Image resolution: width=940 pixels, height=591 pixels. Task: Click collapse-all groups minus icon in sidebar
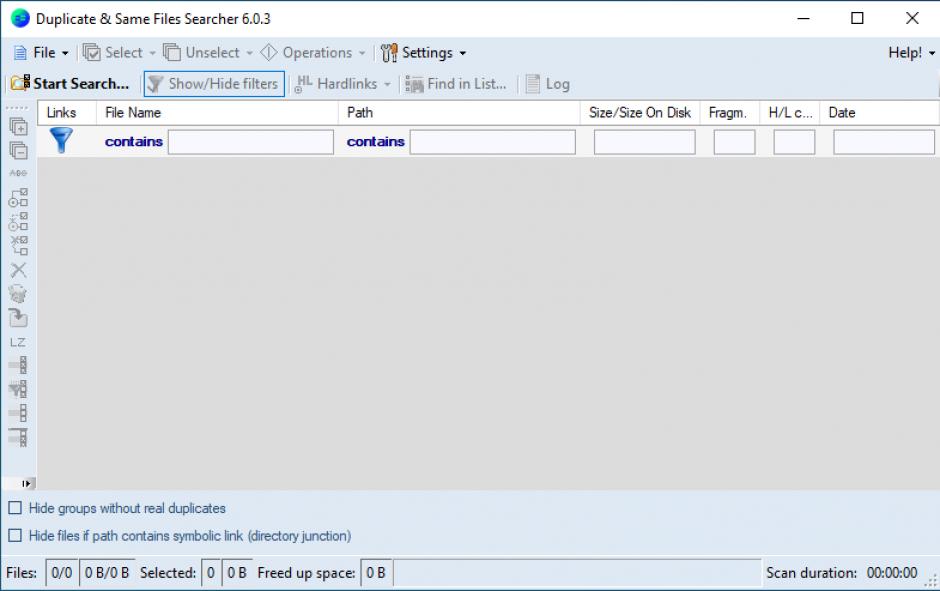pos(19,150)
